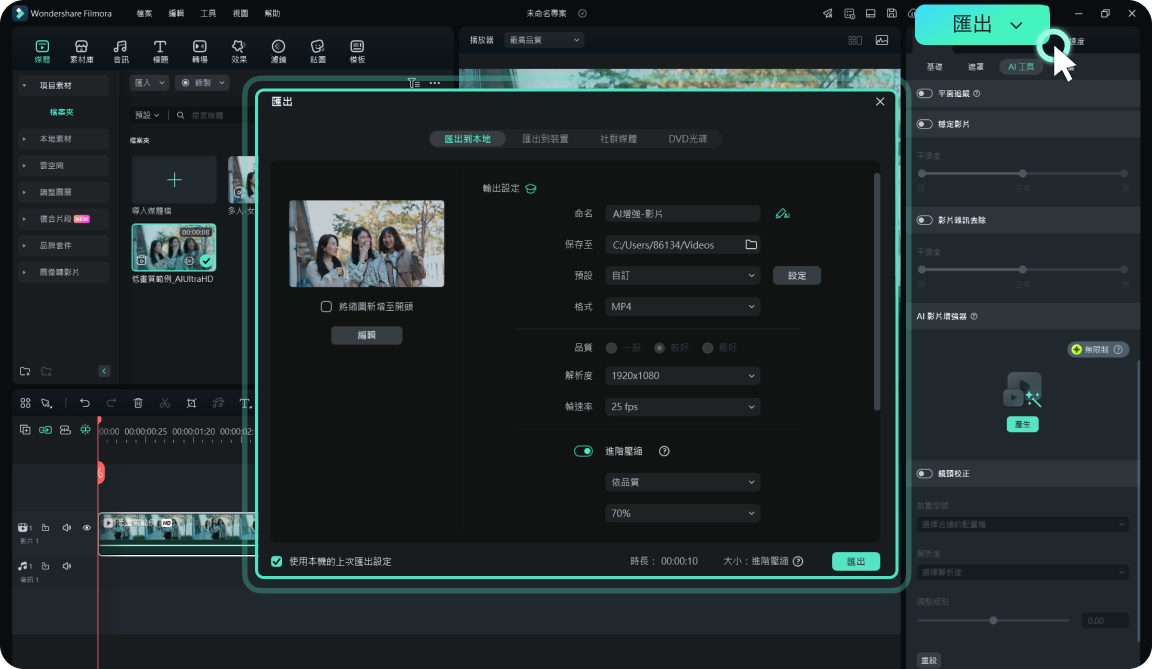Hide the 影片 1 track with eye icon
The width and height of the screenshot is (1152, 669).
87,527
